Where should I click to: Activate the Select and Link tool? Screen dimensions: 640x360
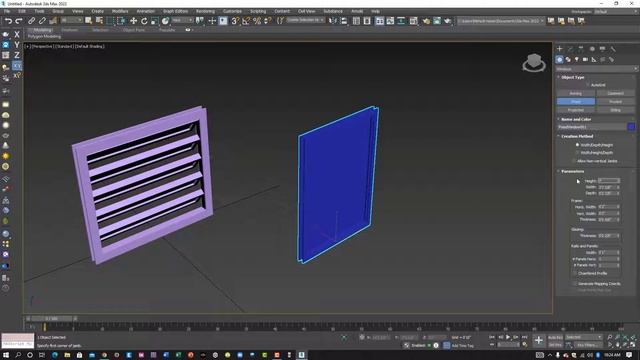31,21
